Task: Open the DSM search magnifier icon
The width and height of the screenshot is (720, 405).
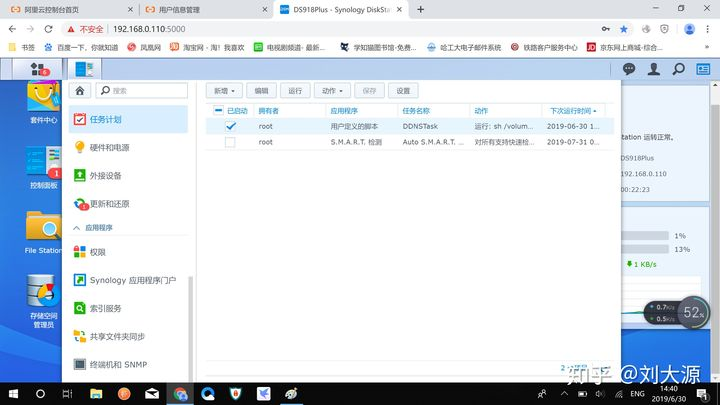Action: pyautogui.click(x=678, y=69)
